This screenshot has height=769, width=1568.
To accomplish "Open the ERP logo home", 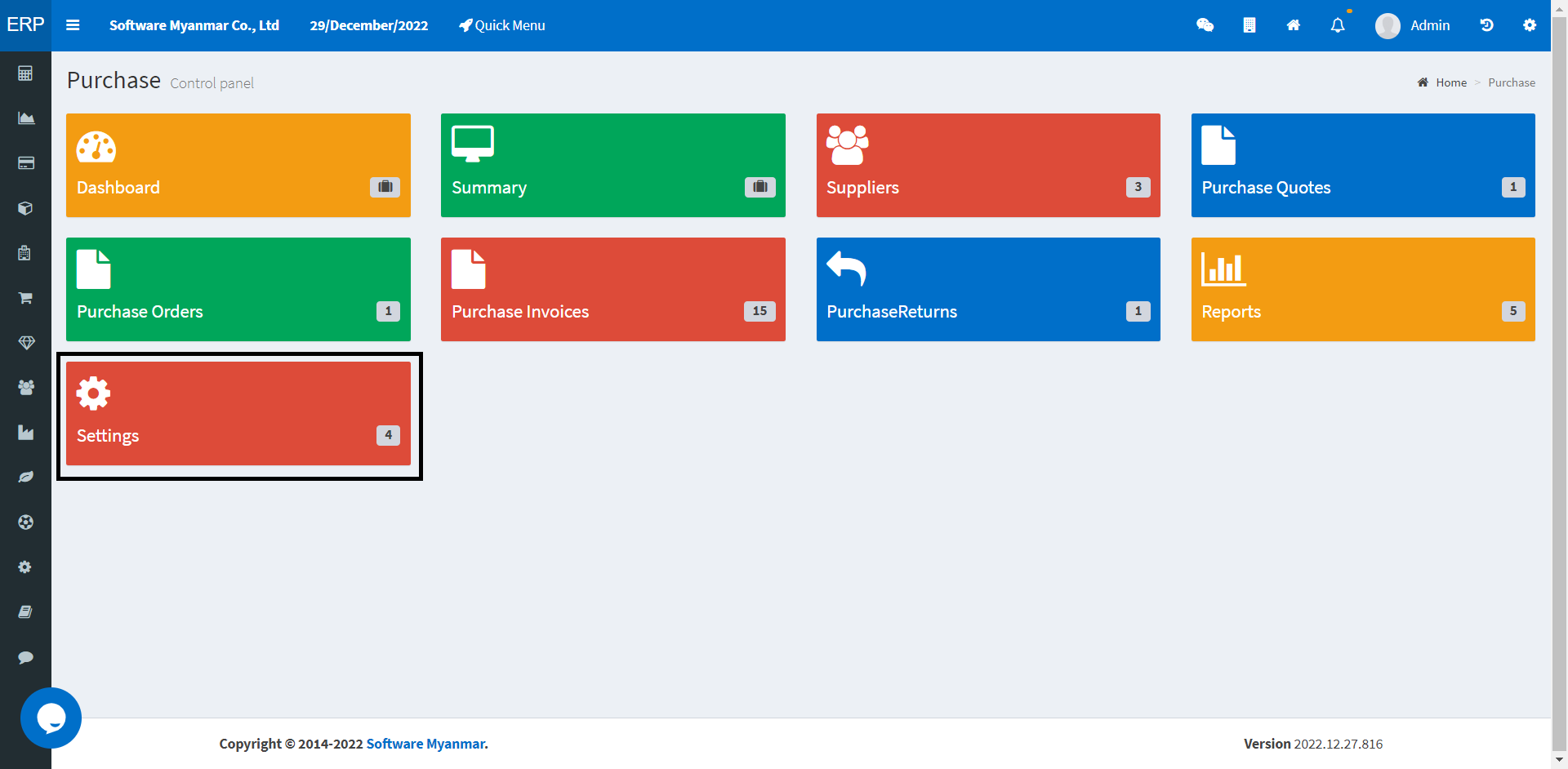I will click(x=25, y=24).
